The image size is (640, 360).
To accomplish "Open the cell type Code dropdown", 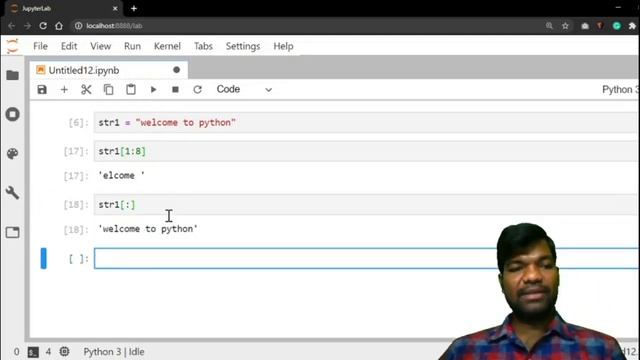I will (244, 89).
